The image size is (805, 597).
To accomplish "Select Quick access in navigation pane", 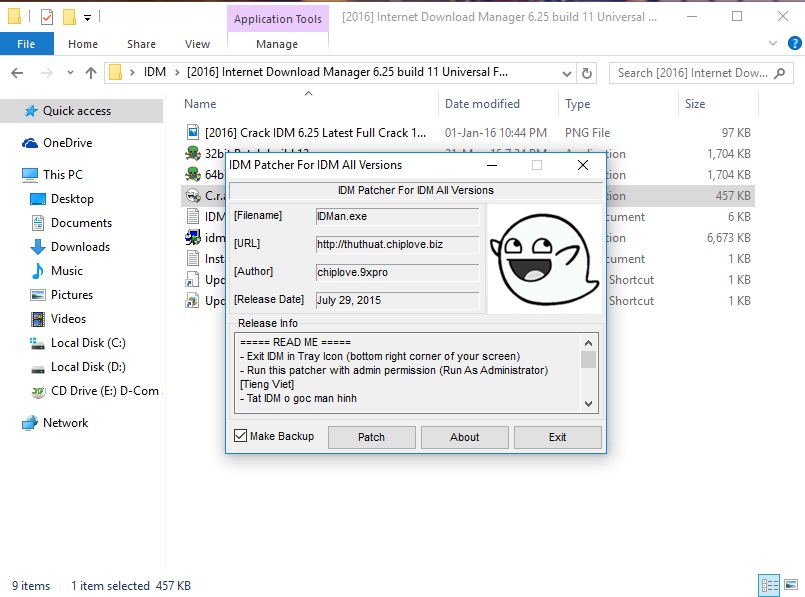I will 82,111.
